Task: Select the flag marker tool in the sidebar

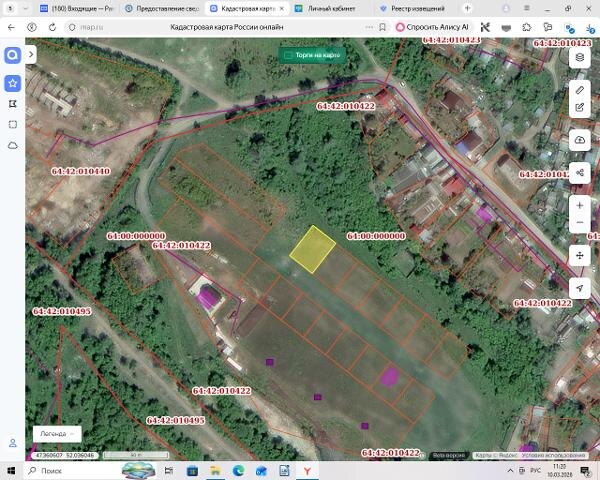Action: (13, 104)
